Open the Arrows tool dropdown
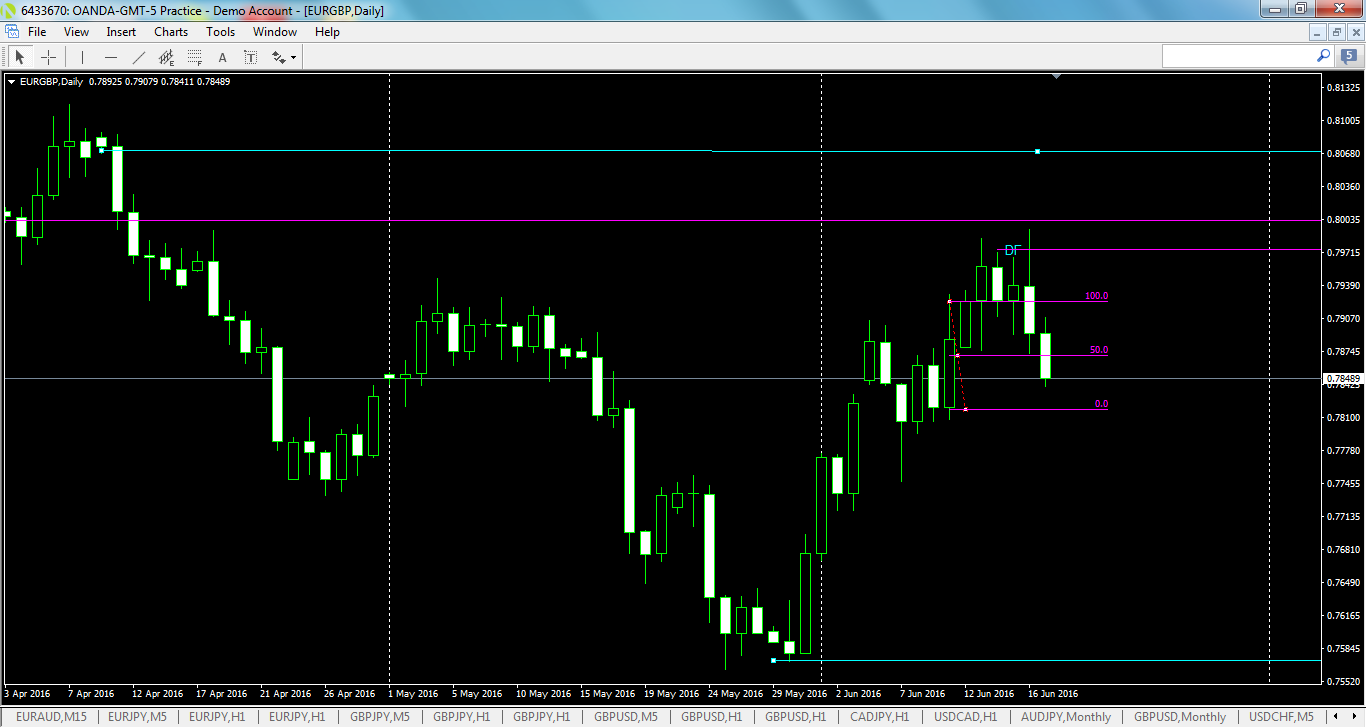 coord(293,56)
